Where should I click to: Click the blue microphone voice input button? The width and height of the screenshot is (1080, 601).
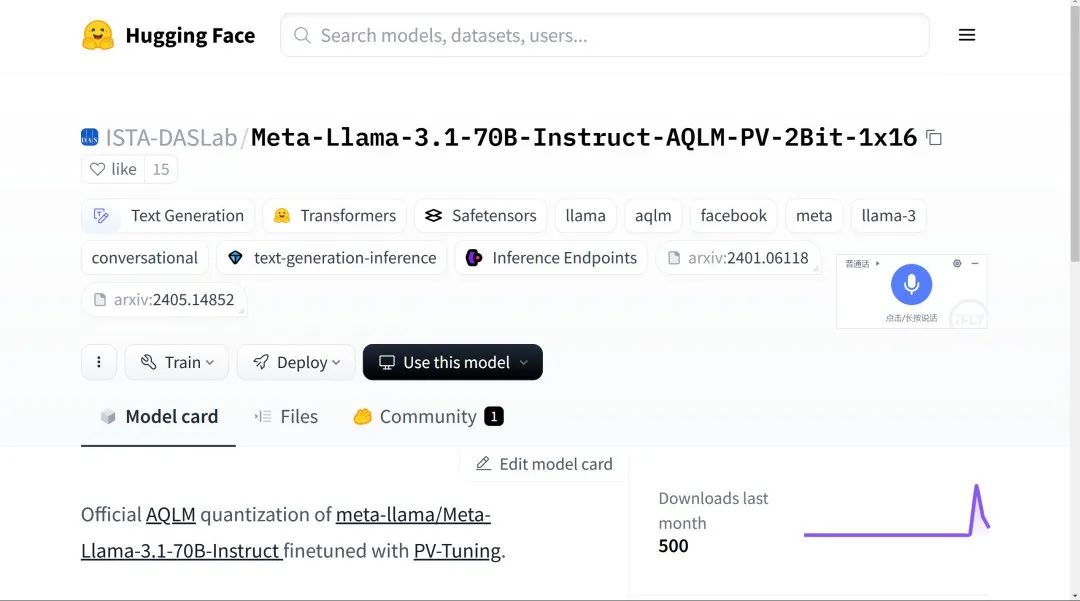pos(911,284)
